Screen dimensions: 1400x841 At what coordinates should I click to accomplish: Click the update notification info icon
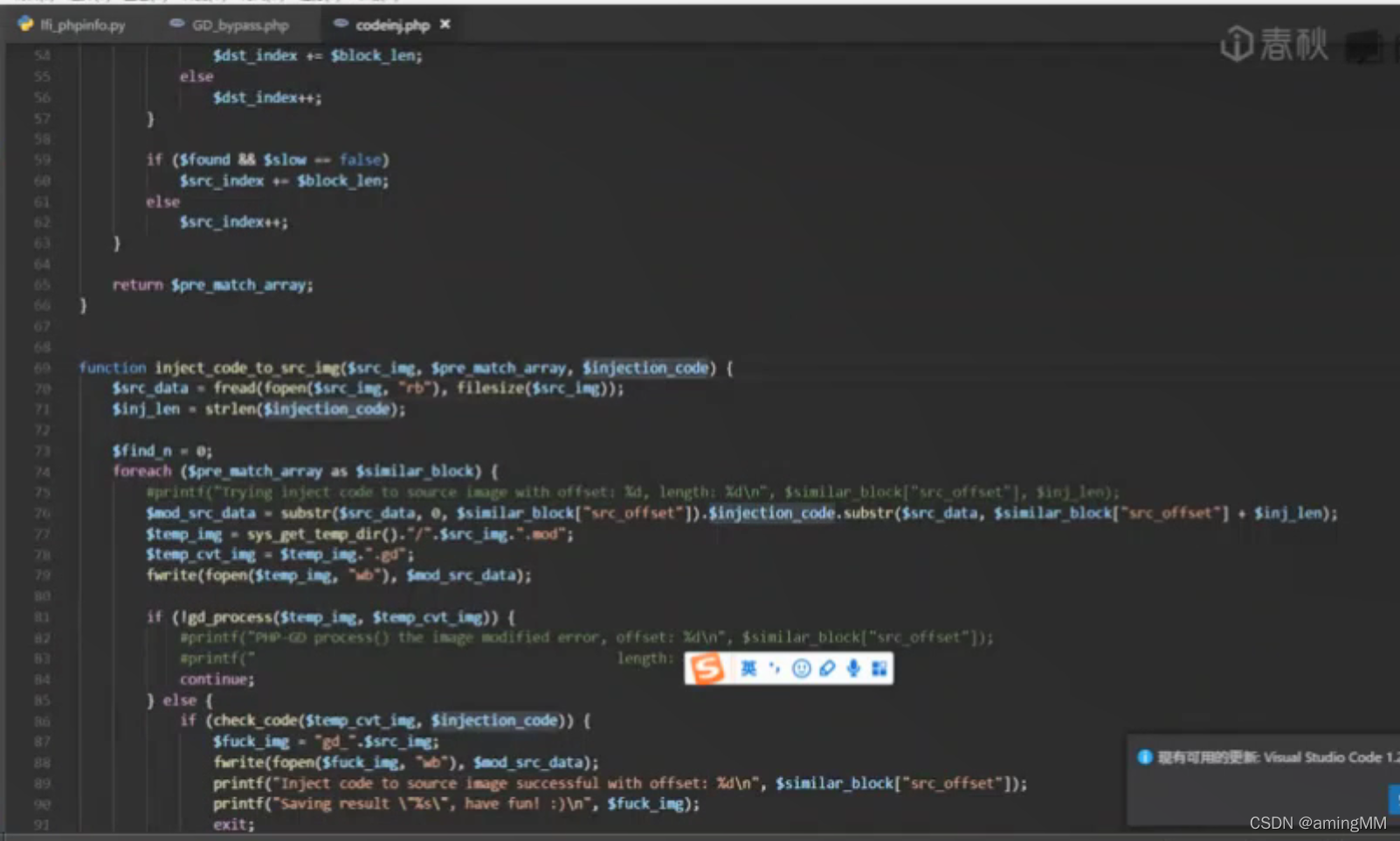(x=1144, y=757)
